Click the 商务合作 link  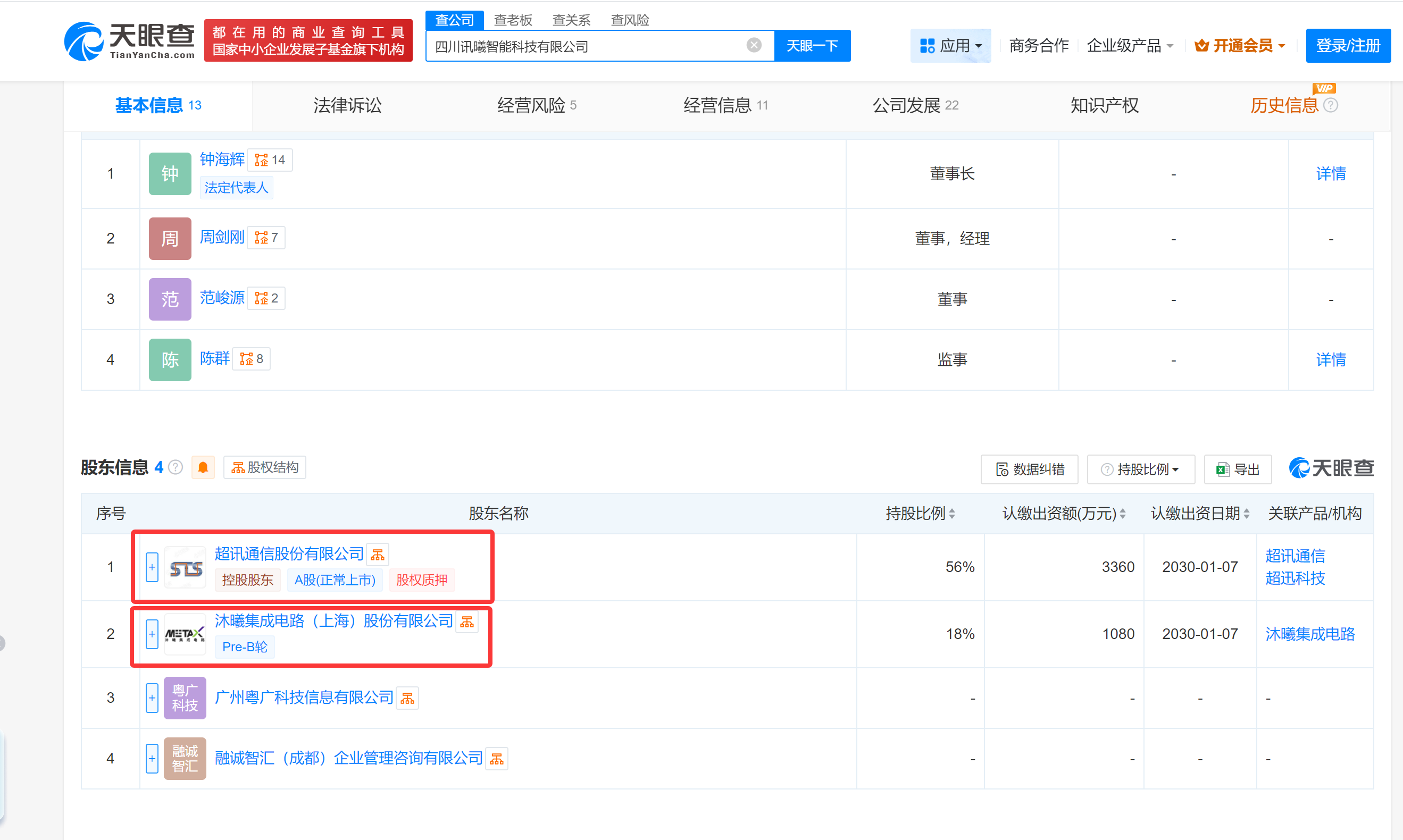tap(1039, 46)
